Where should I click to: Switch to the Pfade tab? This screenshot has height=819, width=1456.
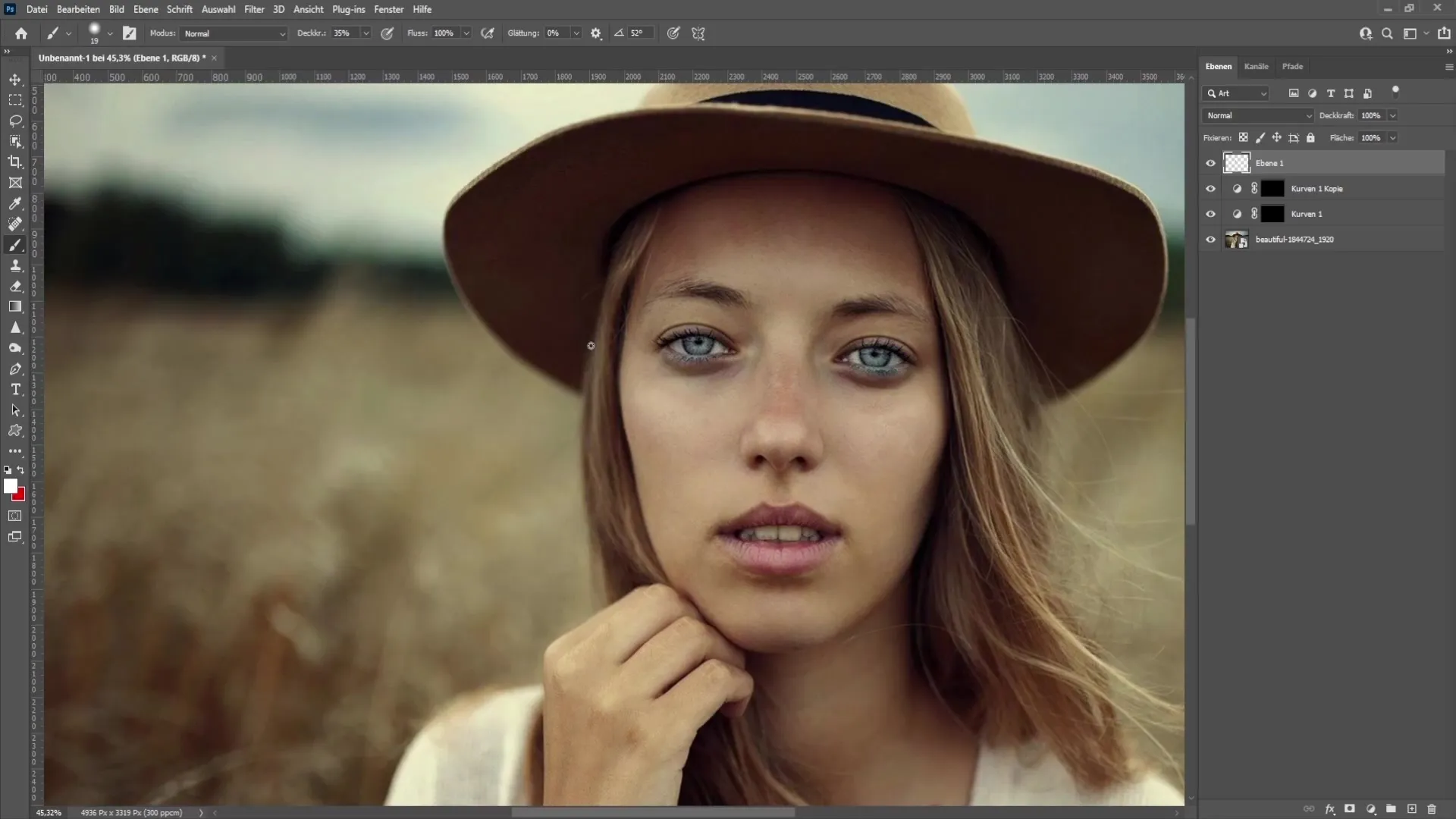click(x=1293, y=66)
